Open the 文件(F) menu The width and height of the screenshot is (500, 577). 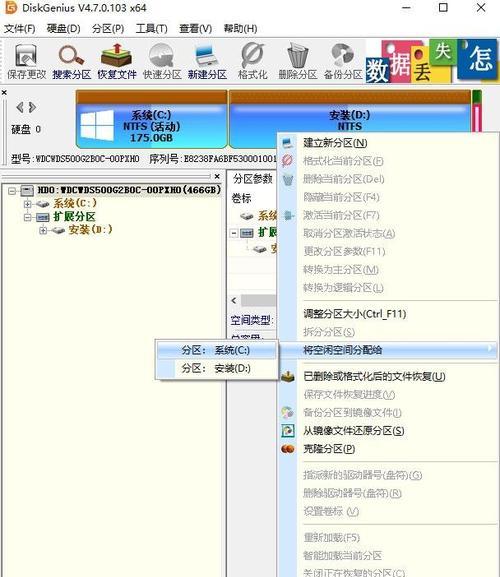[19, 28]
